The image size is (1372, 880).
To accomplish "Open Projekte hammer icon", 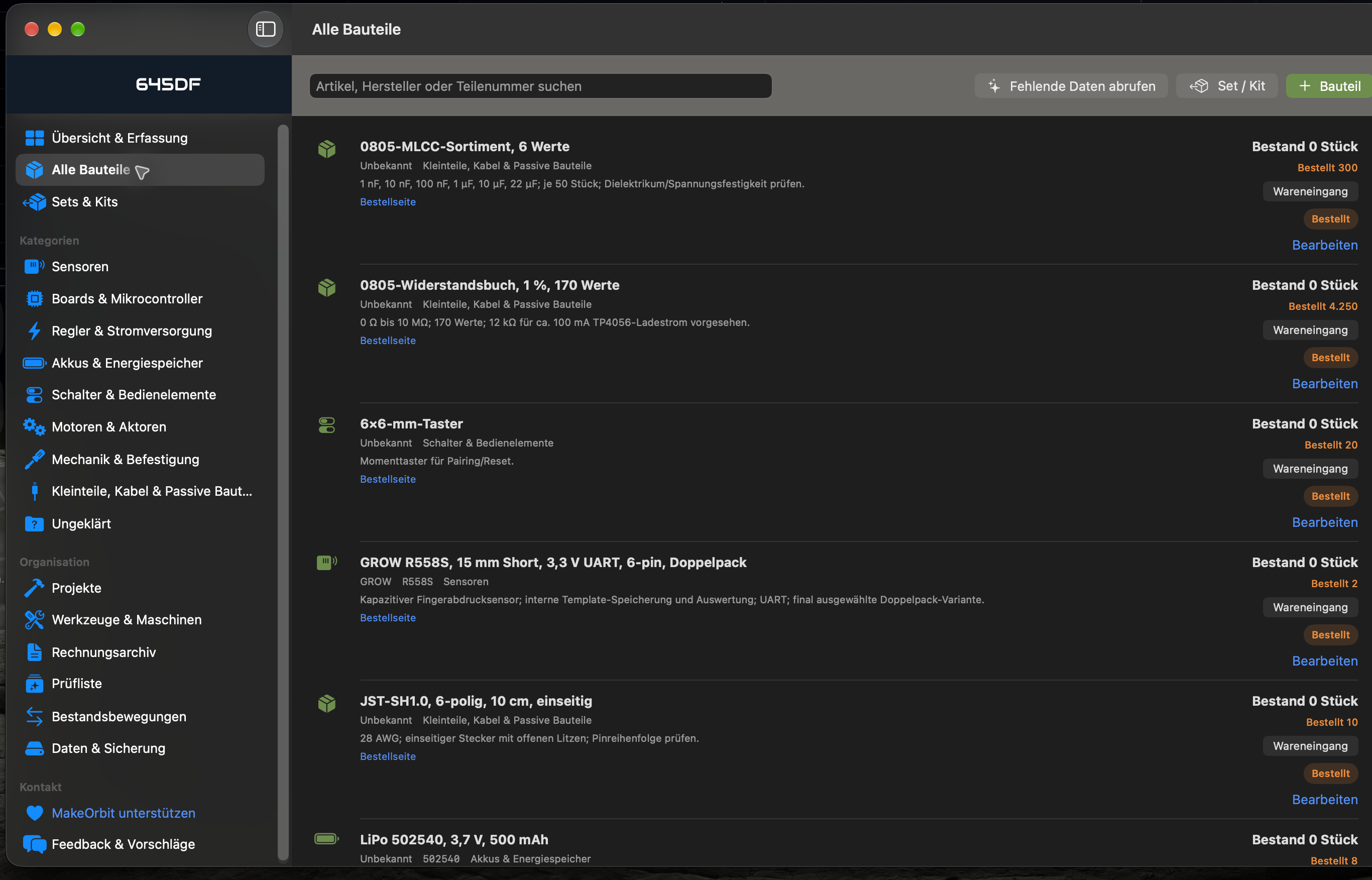I will tap(34, 588).
